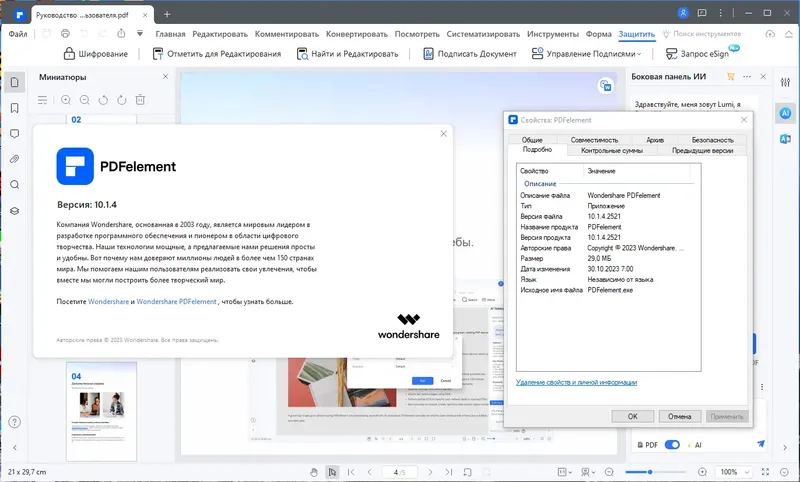Delete page using the trash icon
This screenshot has width=800, height=482.
[140, 100]
